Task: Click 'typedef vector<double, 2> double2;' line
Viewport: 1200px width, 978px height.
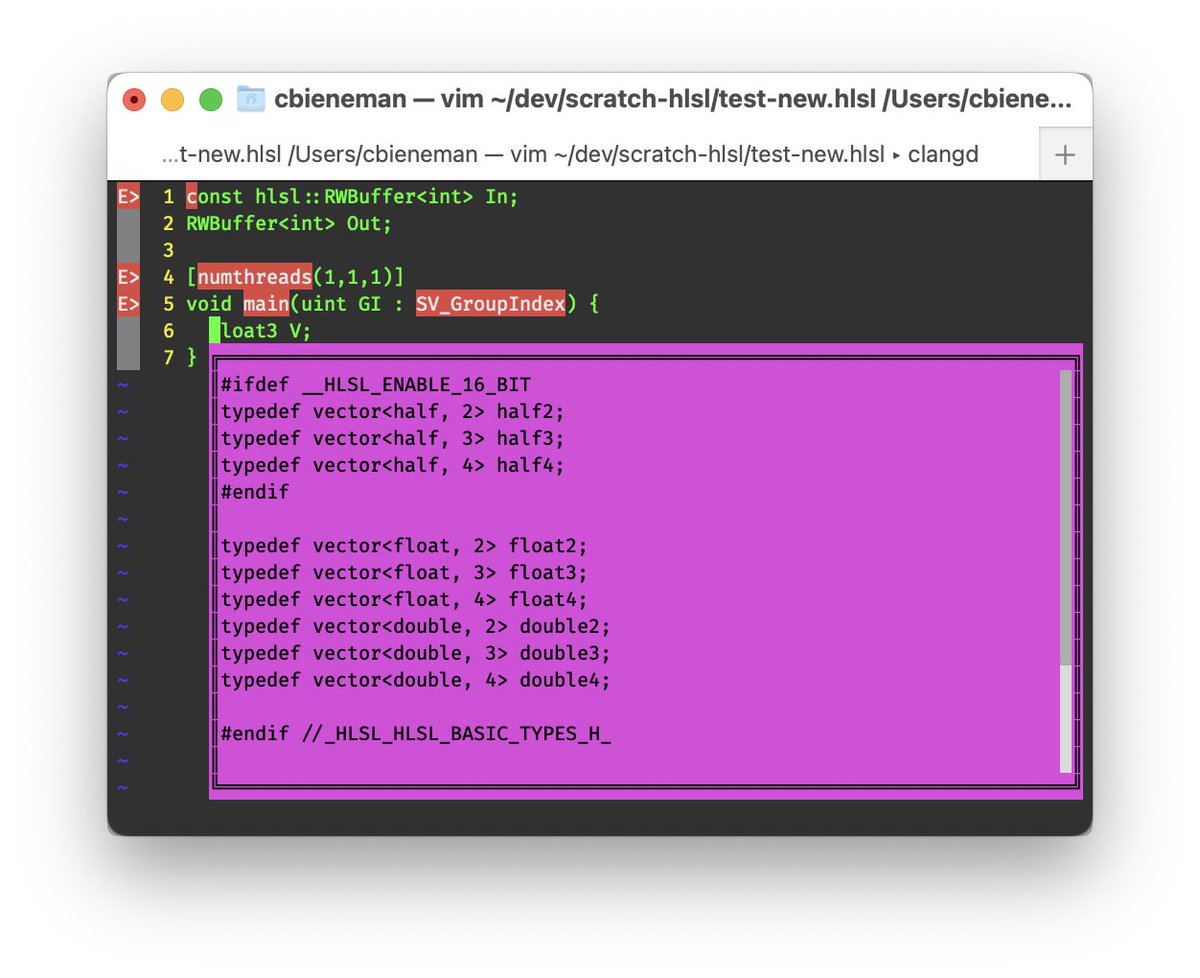Action: [x=416, y=627]
